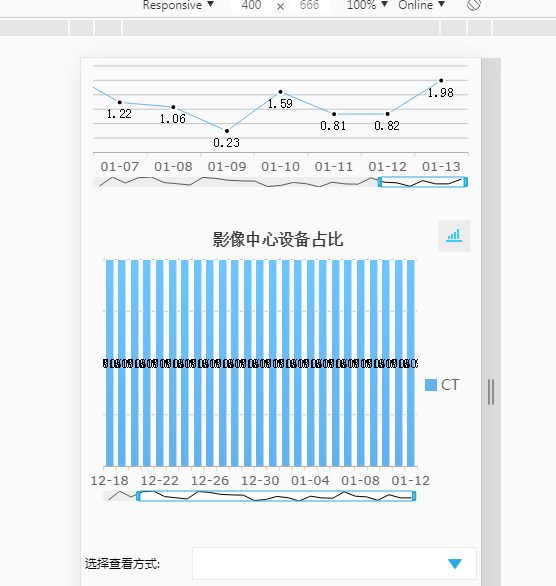Click left handle of bar chart zoom slider
The width and height of the screenshot is (556, 586).
[138, 496]
